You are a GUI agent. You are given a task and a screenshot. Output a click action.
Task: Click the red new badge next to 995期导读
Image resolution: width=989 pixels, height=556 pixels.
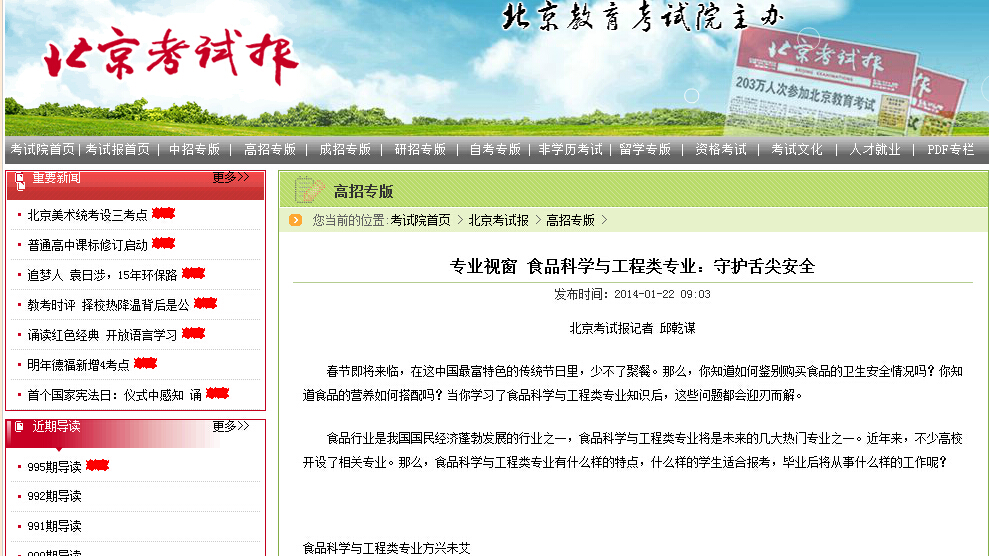[x=97, y=466]
